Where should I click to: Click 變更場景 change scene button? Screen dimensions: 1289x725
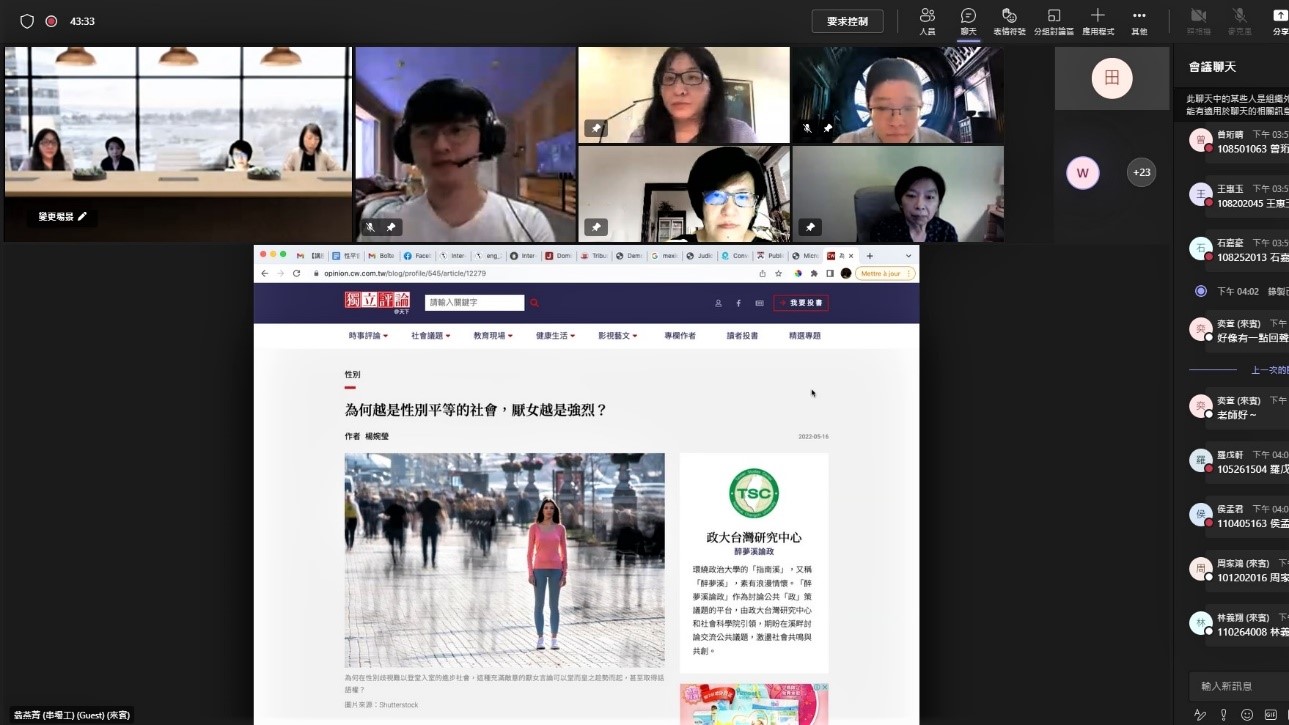click(62, 216)
